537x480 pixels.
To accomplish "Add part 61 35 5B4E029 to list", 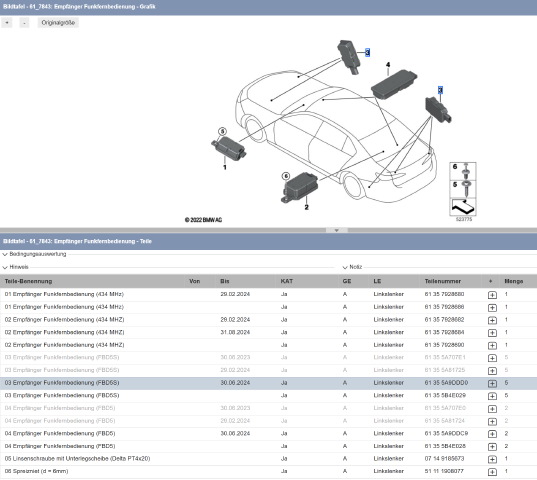I will click(x=492, y=396).
